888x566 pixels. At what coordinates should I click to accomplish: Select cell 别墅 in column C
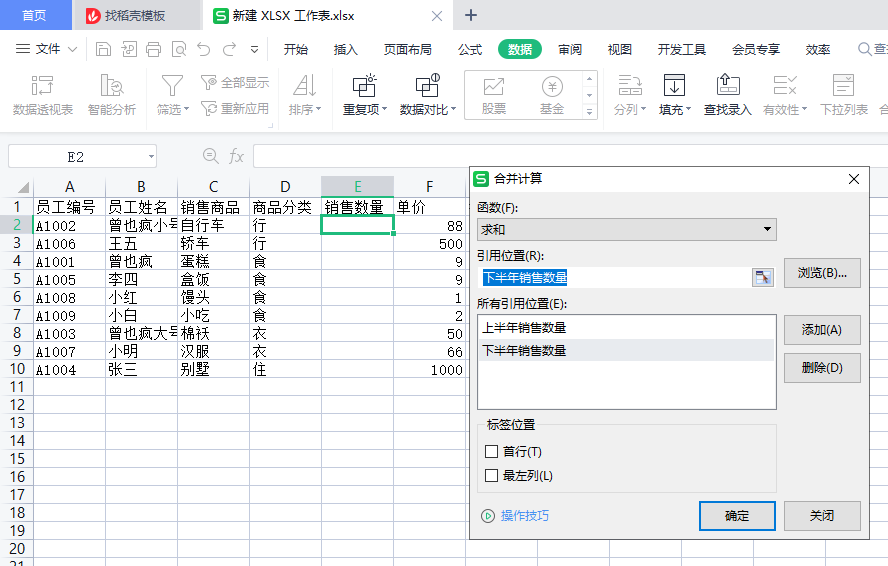click(x=213, y=369)
